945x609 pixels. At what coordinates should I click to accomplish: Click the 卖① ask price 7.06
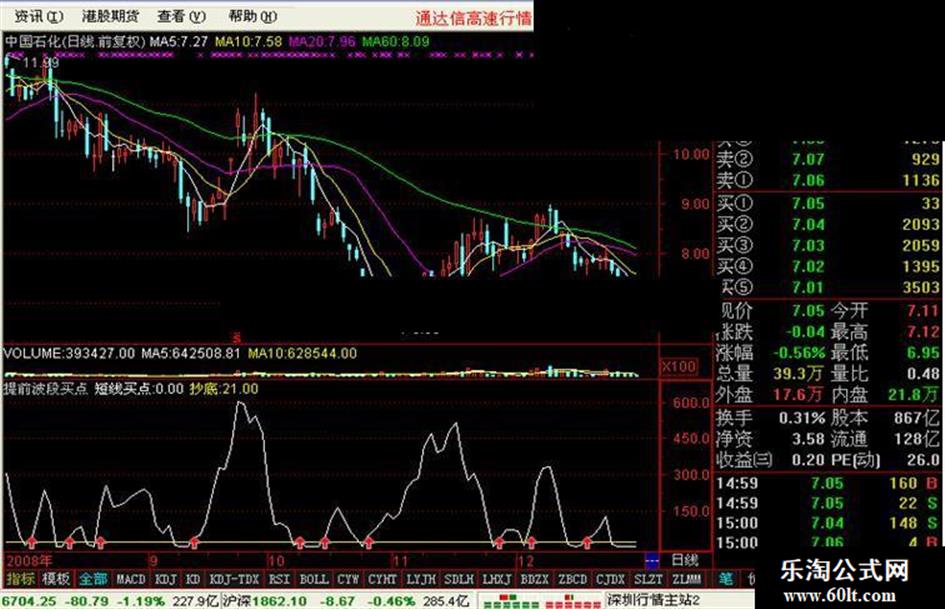(x=808, y=180)
